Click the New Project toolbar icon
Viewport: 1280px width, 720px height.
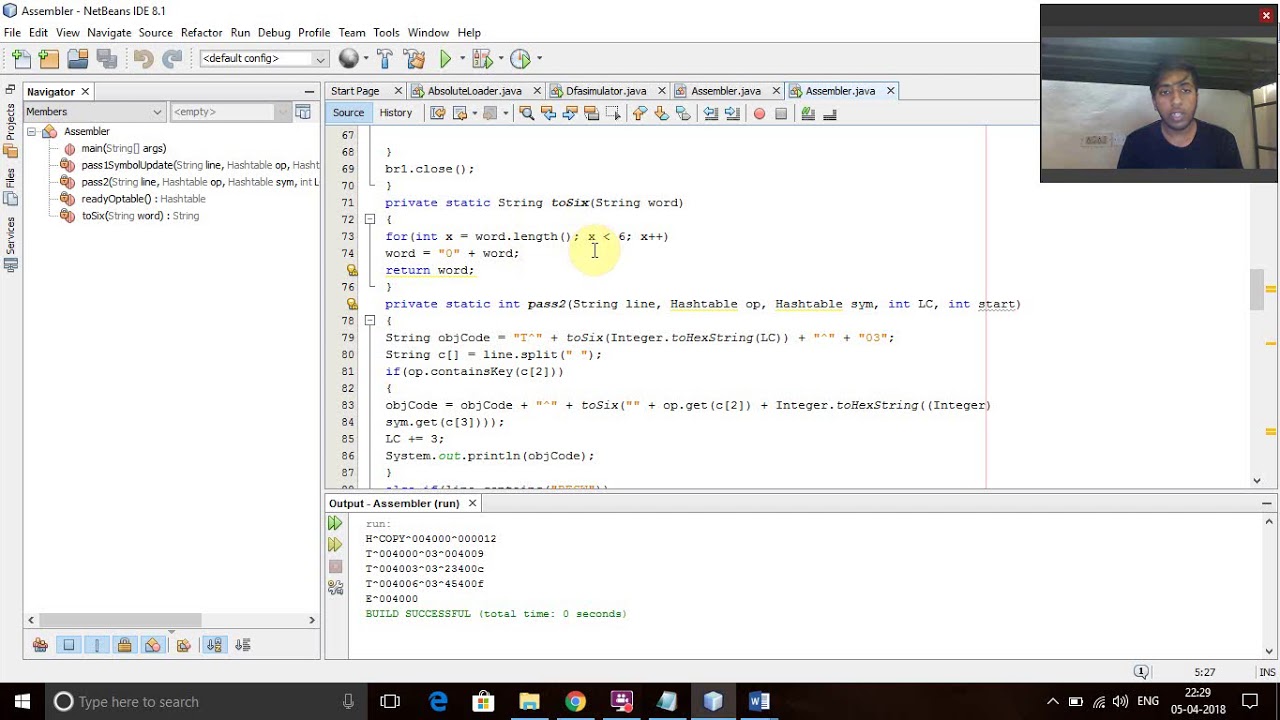pyautogui.click(x=48, y=59)
